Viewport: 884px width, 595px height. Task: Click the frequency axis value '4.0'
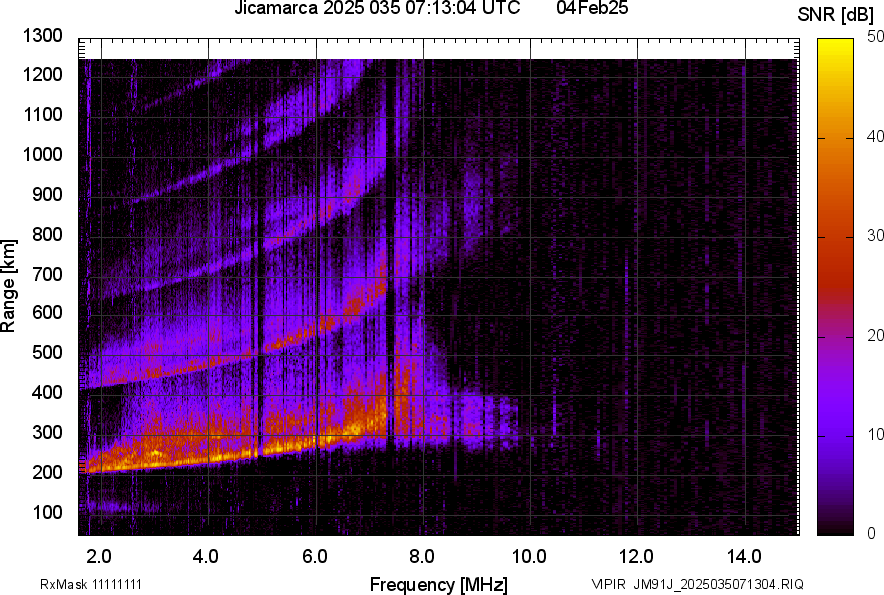click(206, 557)
